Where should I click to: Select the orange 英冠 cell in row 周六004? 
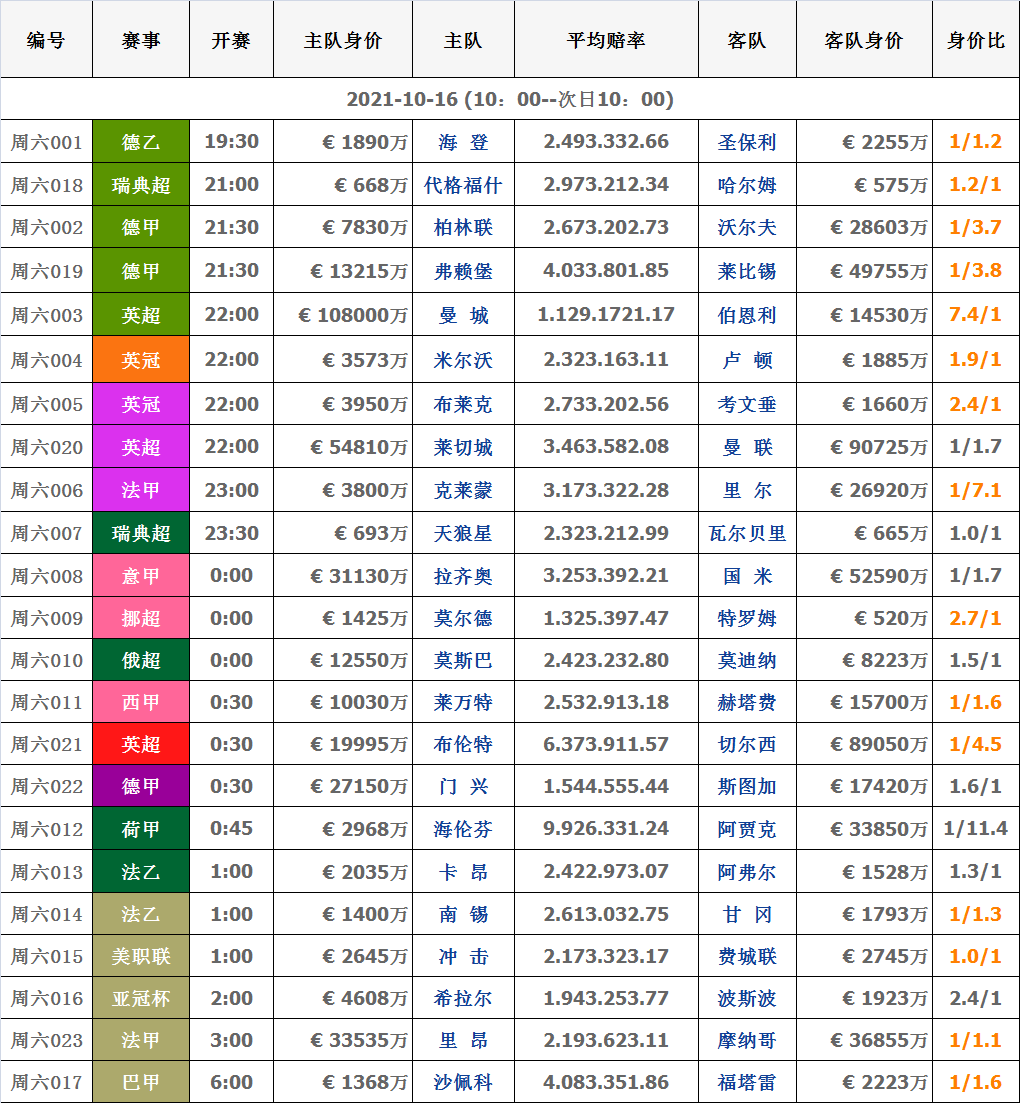pos(141,360)
